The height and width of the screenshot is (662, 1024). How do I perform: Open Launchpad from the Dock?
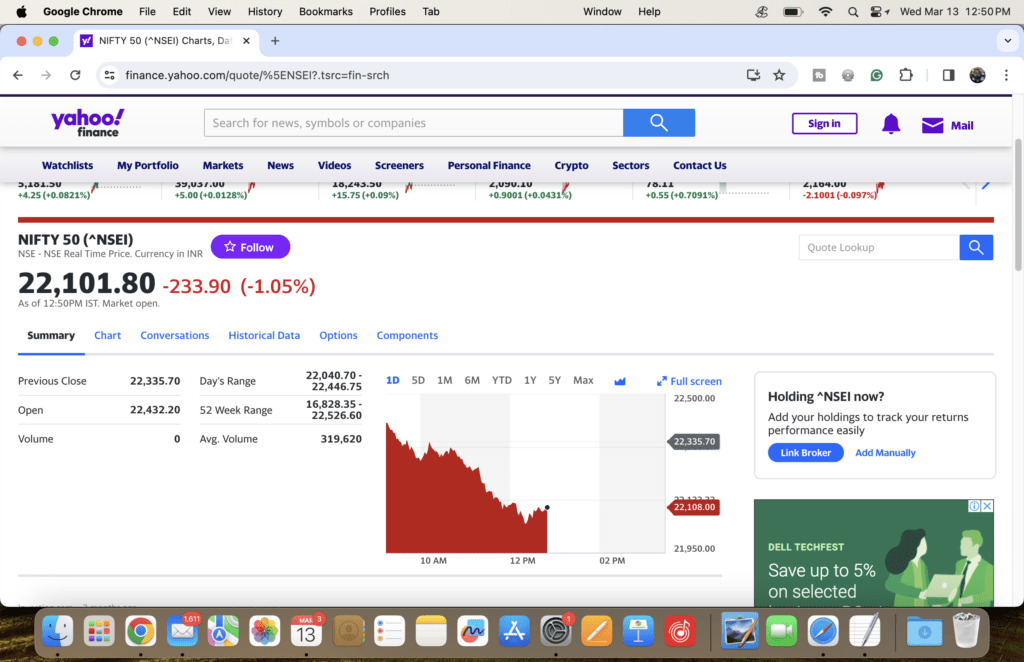[99, 631]
